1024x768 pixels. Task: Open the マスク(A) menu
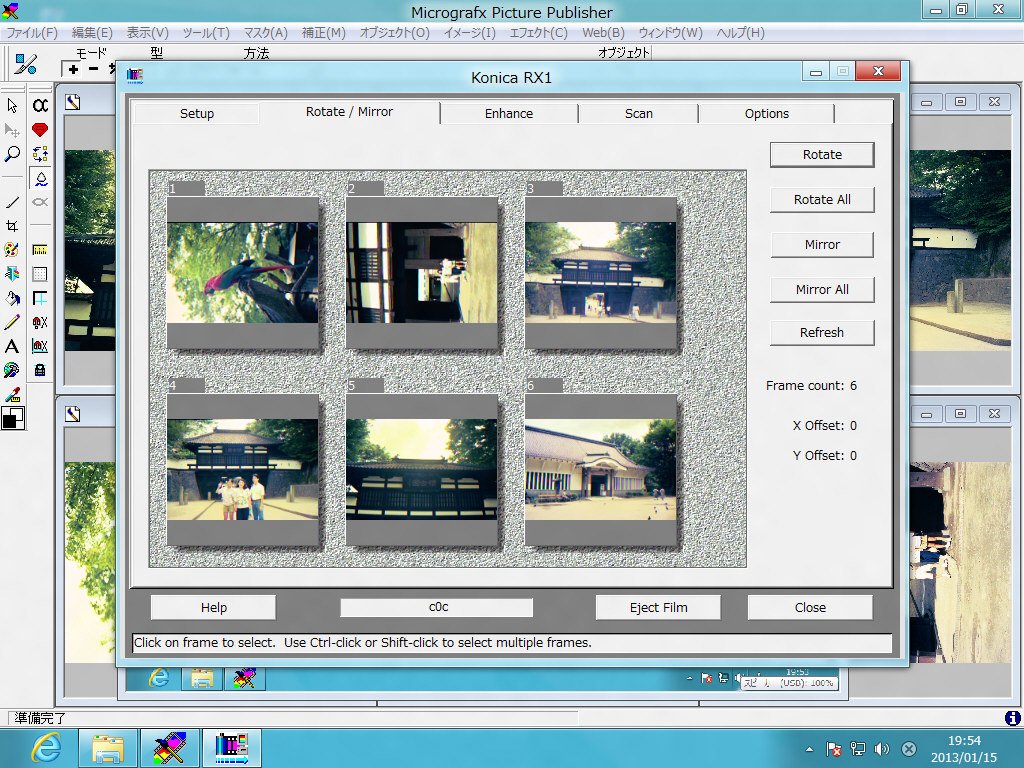265,33
